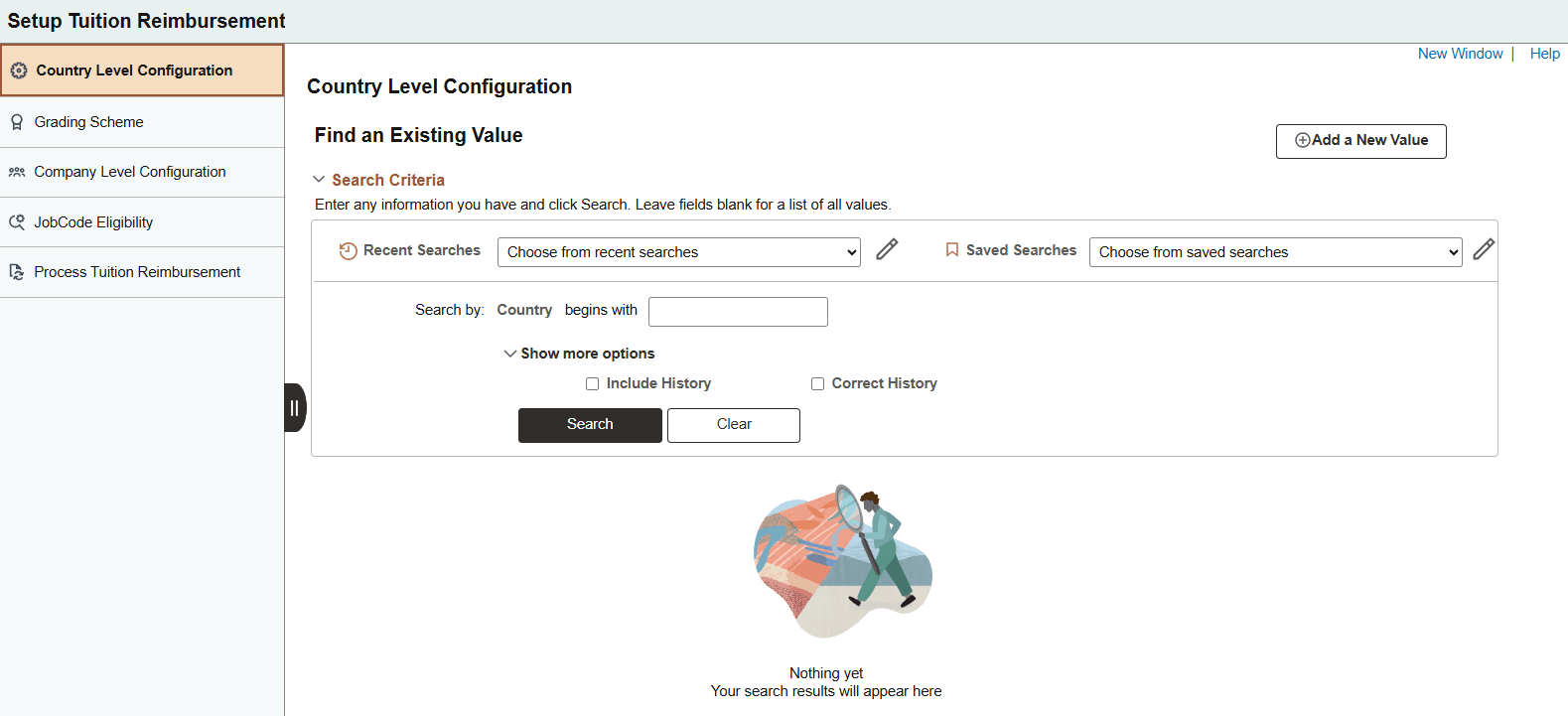Image resolution: width=1568 pixels, height=716 pixels.
Task: Click the Clear button
Action: pyautogui.click(x=734, y=425)
